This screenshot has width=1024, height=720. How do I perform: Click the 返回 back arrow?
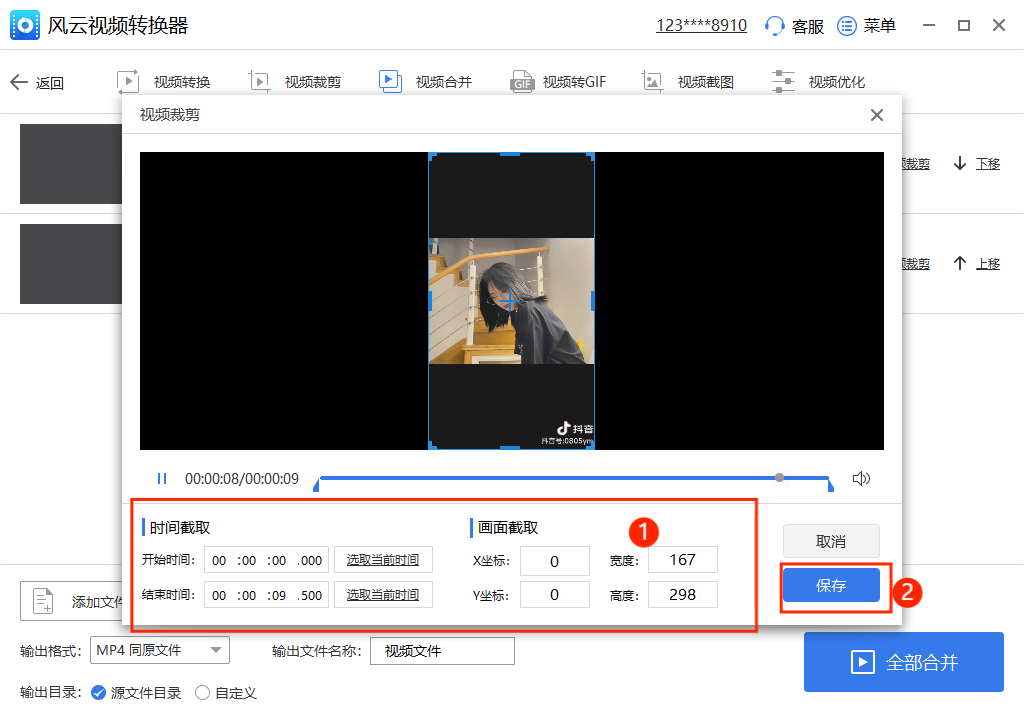37,81
